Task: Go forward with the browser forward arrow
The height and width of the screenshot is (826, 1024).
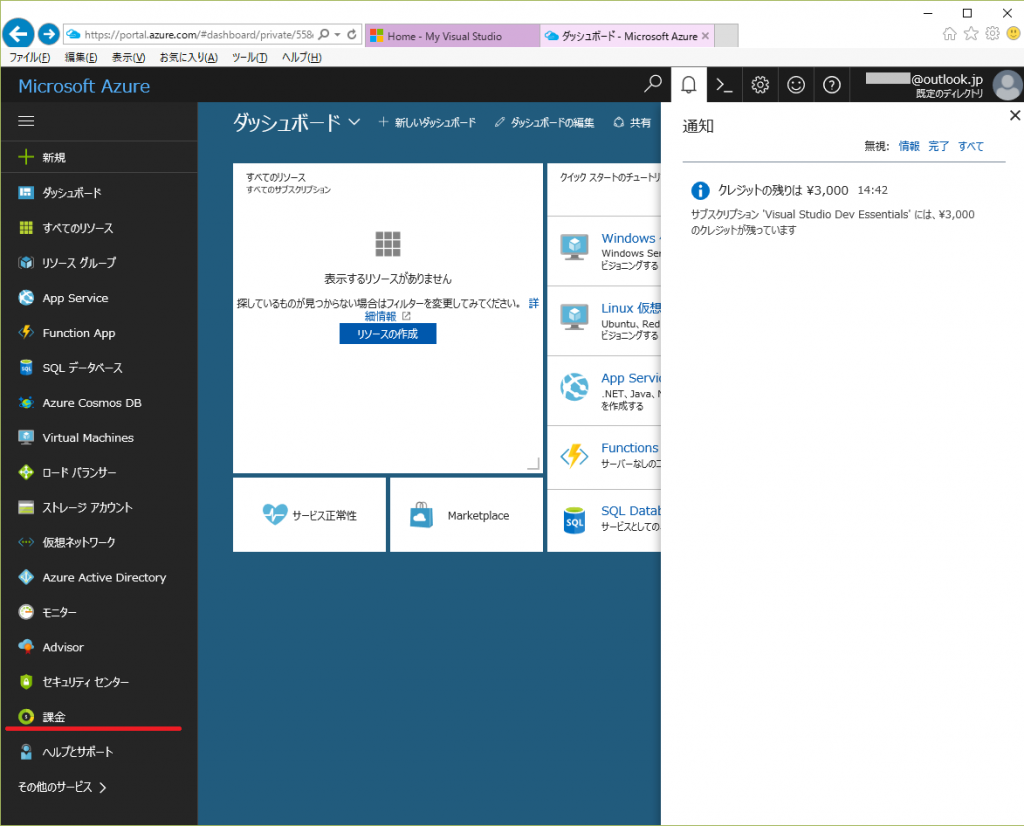Action: pyautogui.click(x=48, y=34)
